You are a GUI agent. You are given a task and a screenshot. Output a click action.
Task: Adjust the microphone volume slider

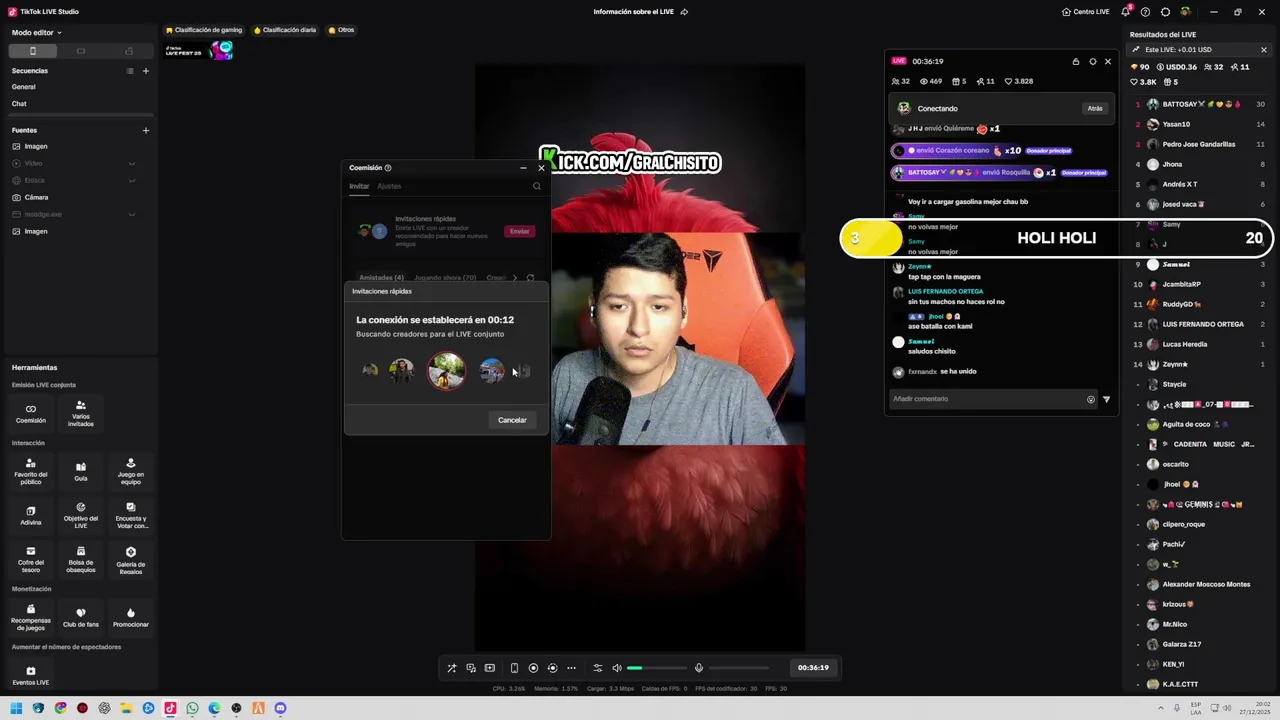[x=739, y=668]
